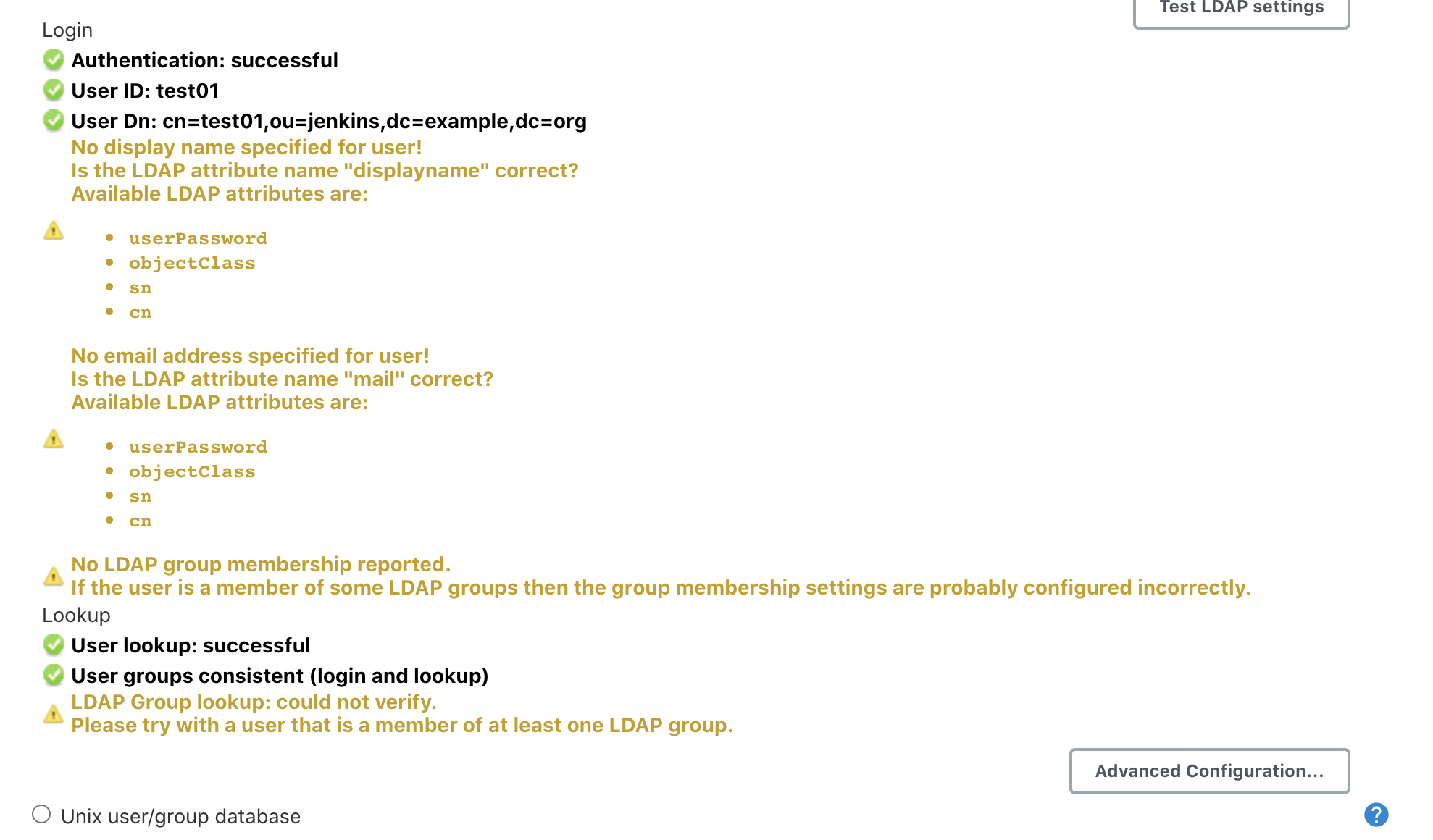The image size is (1433, 840).
Task: Click warning icon for LDAP Group lookup
Action: click(54, 714)
